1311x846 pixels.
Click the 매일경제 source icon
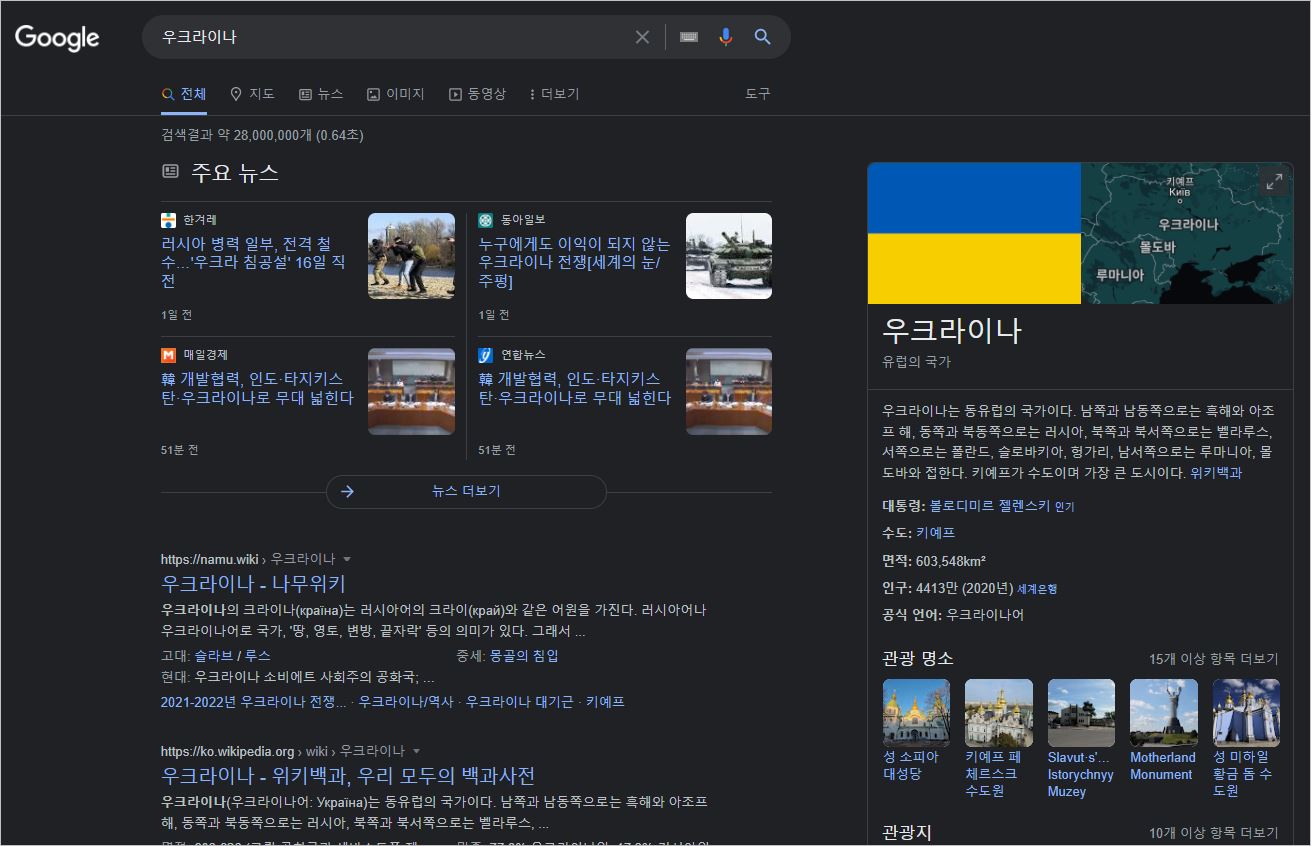(168, 355)
